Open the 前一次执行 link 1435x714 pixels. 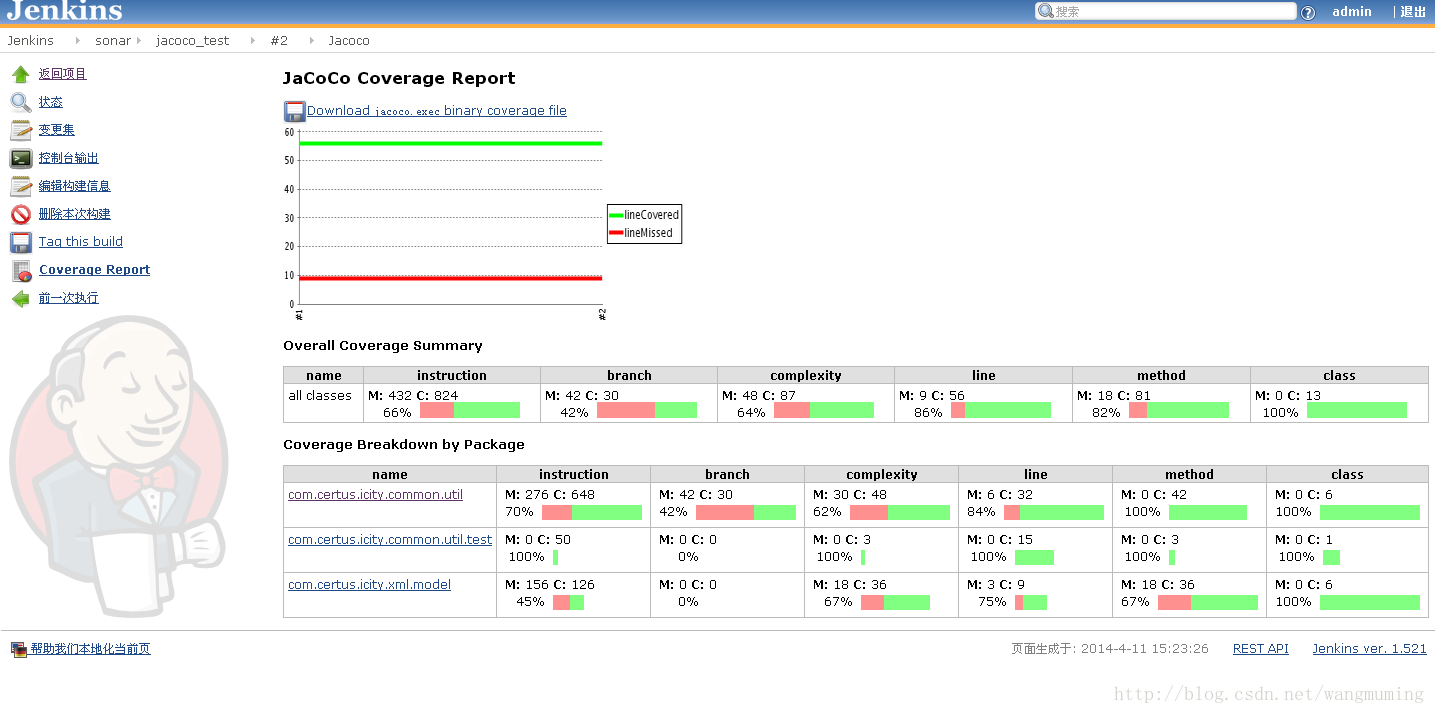(69, 298)
